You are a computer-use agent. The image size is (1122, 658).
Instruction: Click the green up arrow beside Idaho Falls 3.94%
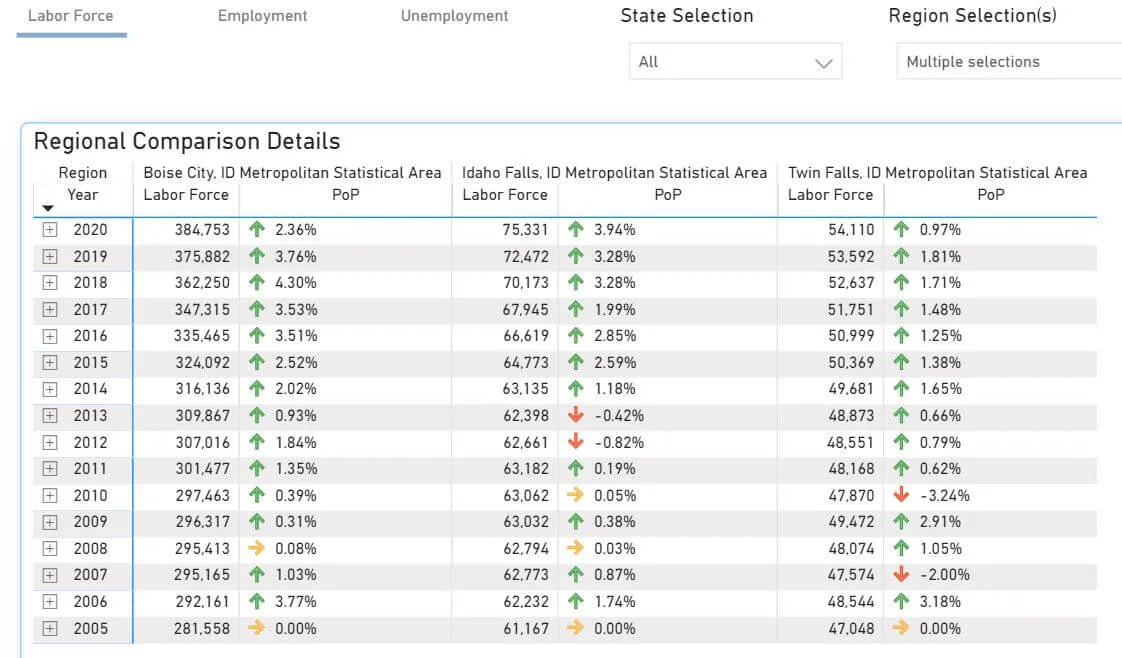[x=575, y=229]
